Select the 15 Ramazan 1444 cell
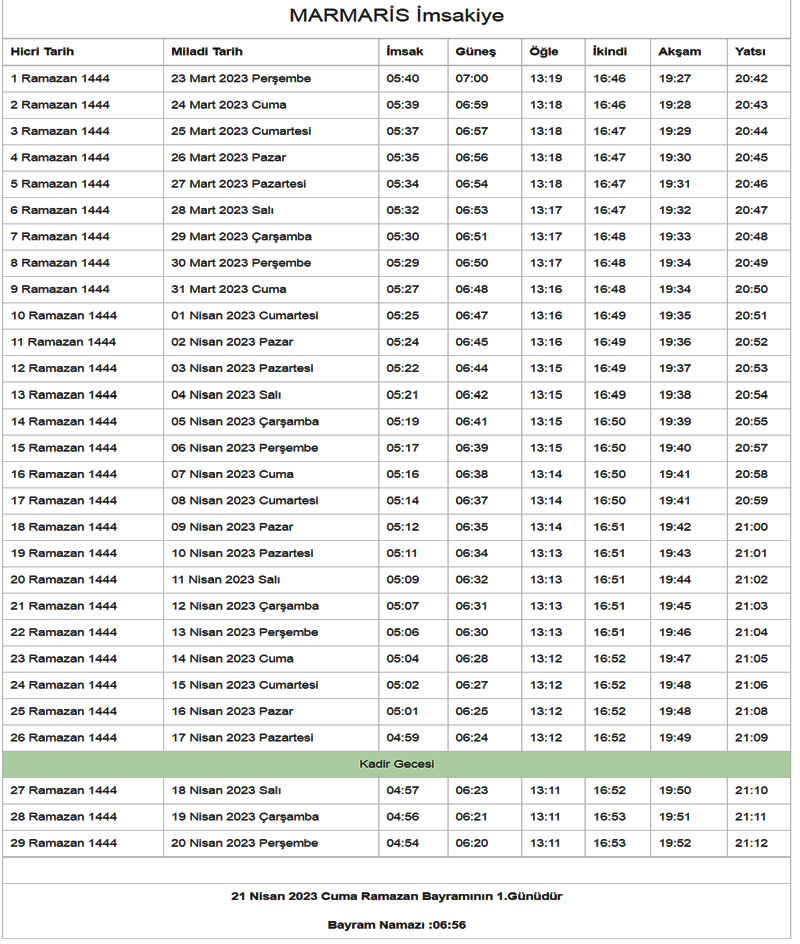 (x=64, y=448)
